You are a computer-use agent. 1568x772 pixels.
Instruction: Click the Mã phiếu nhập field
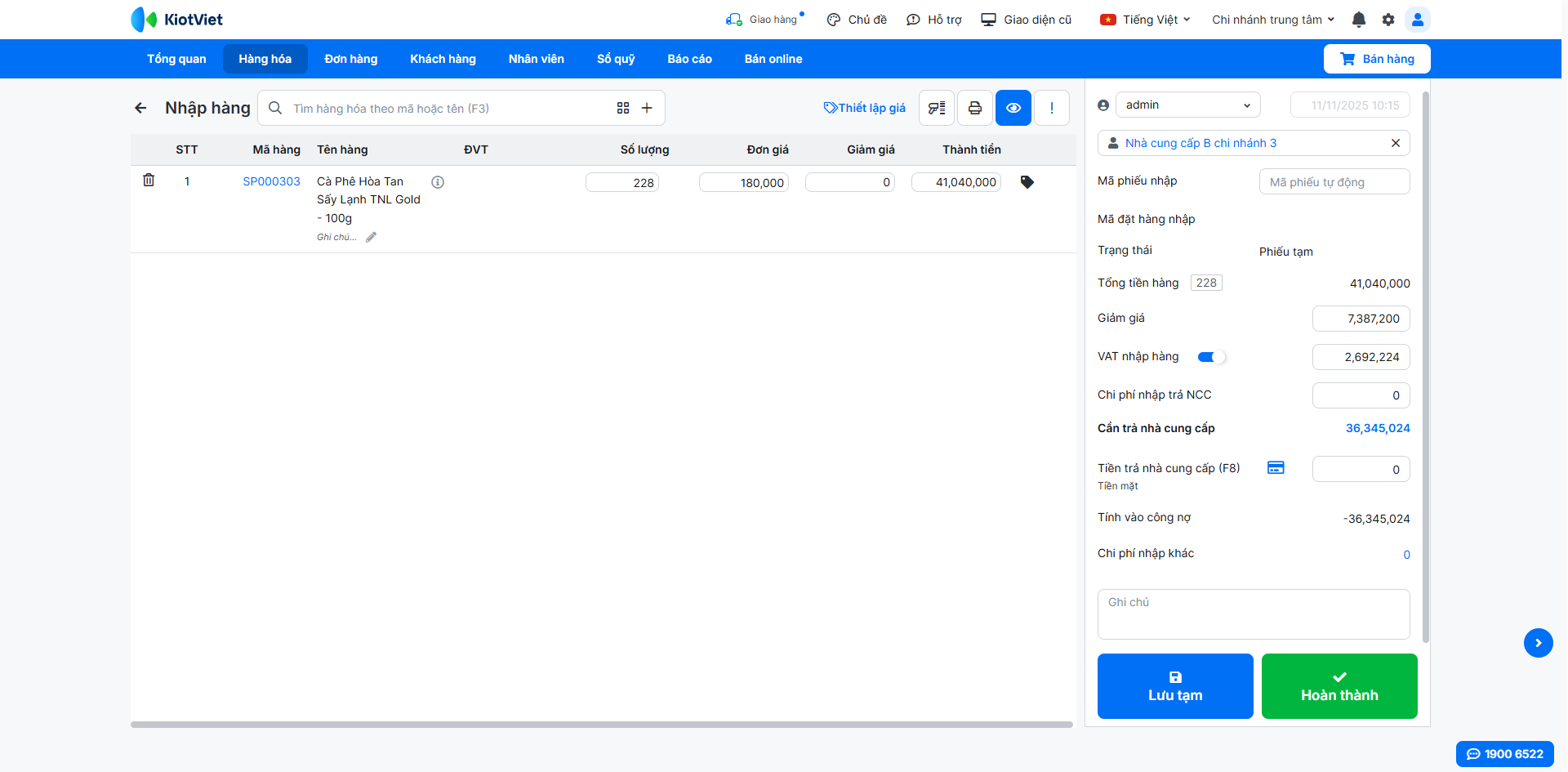pos(1334,181)
